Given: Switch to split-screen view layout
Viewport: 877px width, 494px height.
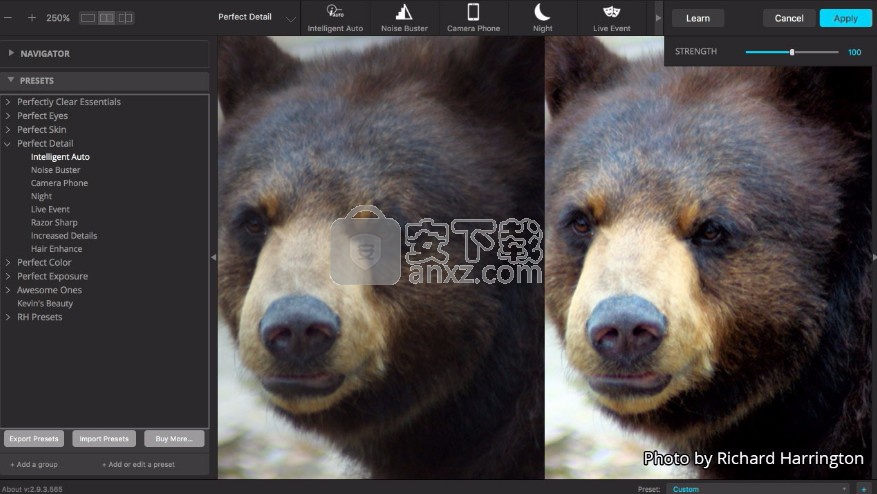Looking at the screenshot, I should click(125, 18).
